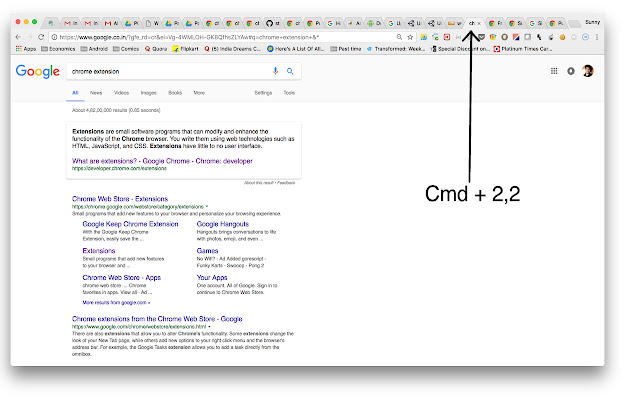Click the blue search magnifier button
Screen dimensions: 640x400
tap(290, 71)
